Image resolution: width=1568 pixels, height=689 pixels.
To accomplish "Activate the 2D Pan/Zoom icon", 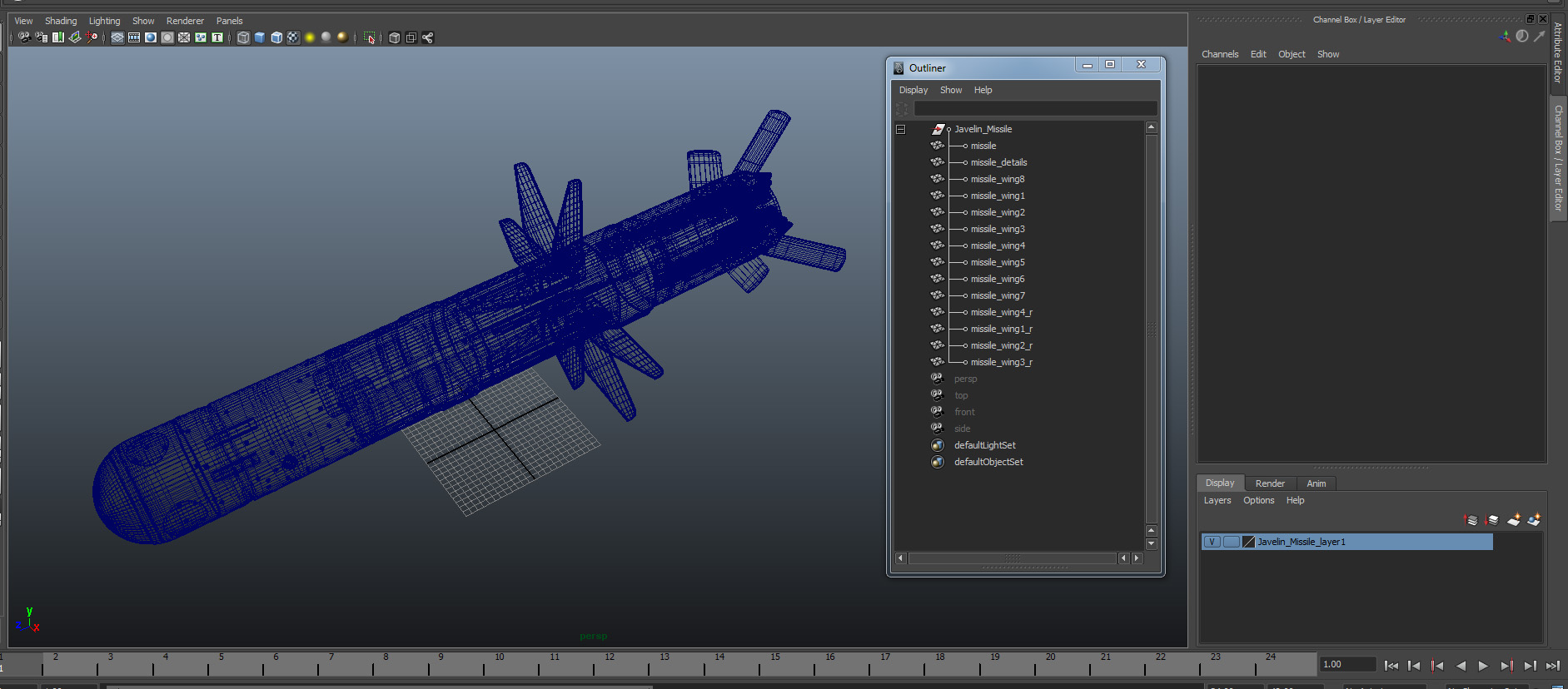I will coord(92,37).
